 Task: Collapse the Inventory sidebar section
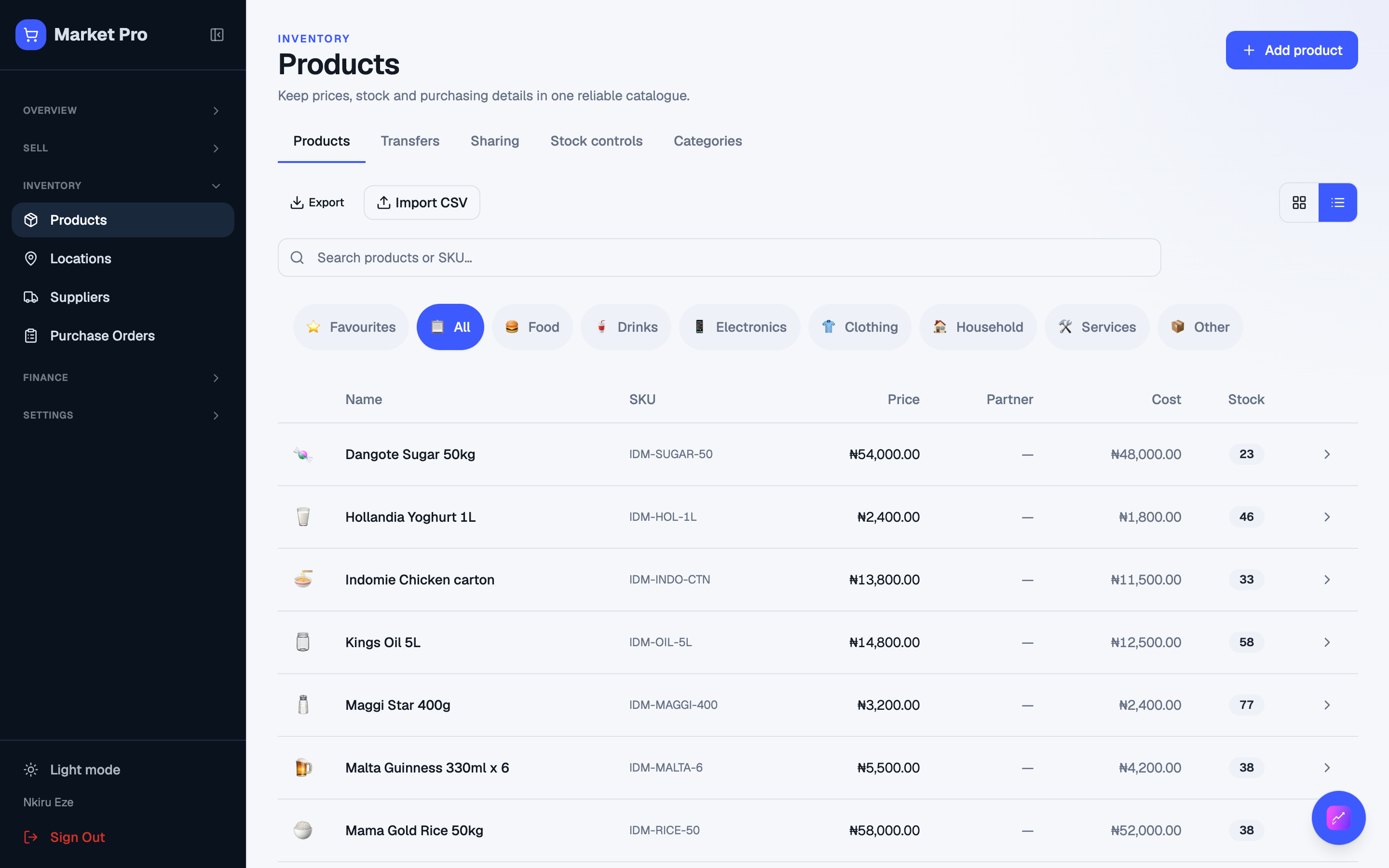[122, 186]
